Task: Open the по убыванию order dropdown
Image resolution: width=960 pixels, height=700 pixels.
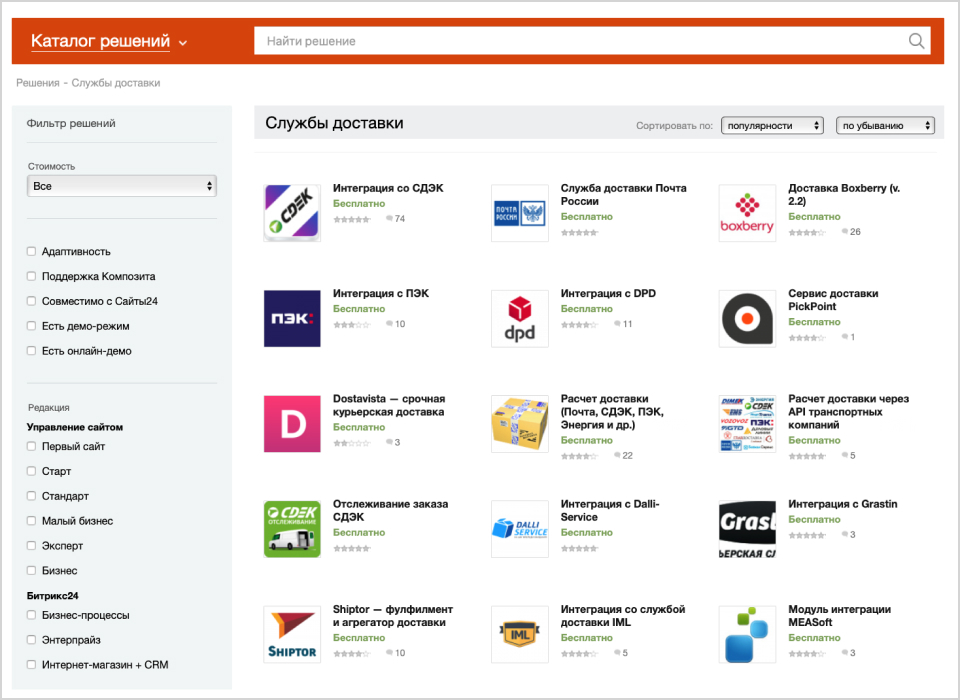Action: (x=885, y=126)
